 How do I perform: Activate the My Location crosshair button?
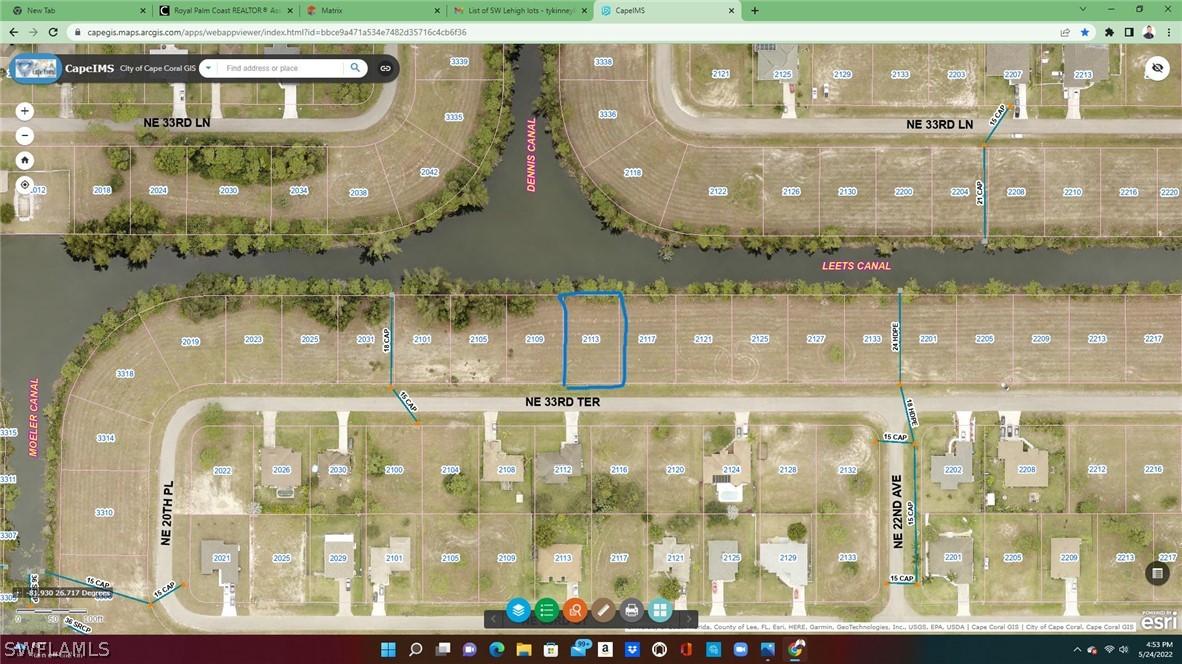[24, 184]
